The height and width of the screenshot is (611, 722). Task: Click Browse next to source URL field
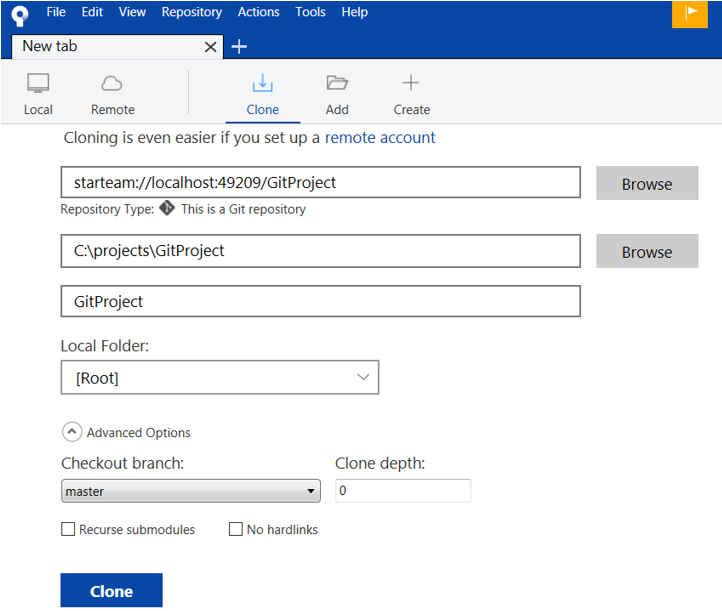pos(647,183)
